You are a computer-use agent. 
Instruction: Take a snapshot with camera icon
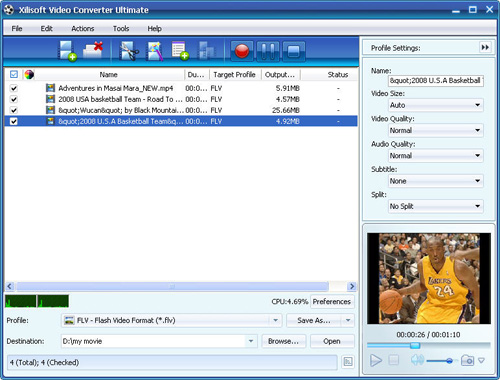point(467,360)
